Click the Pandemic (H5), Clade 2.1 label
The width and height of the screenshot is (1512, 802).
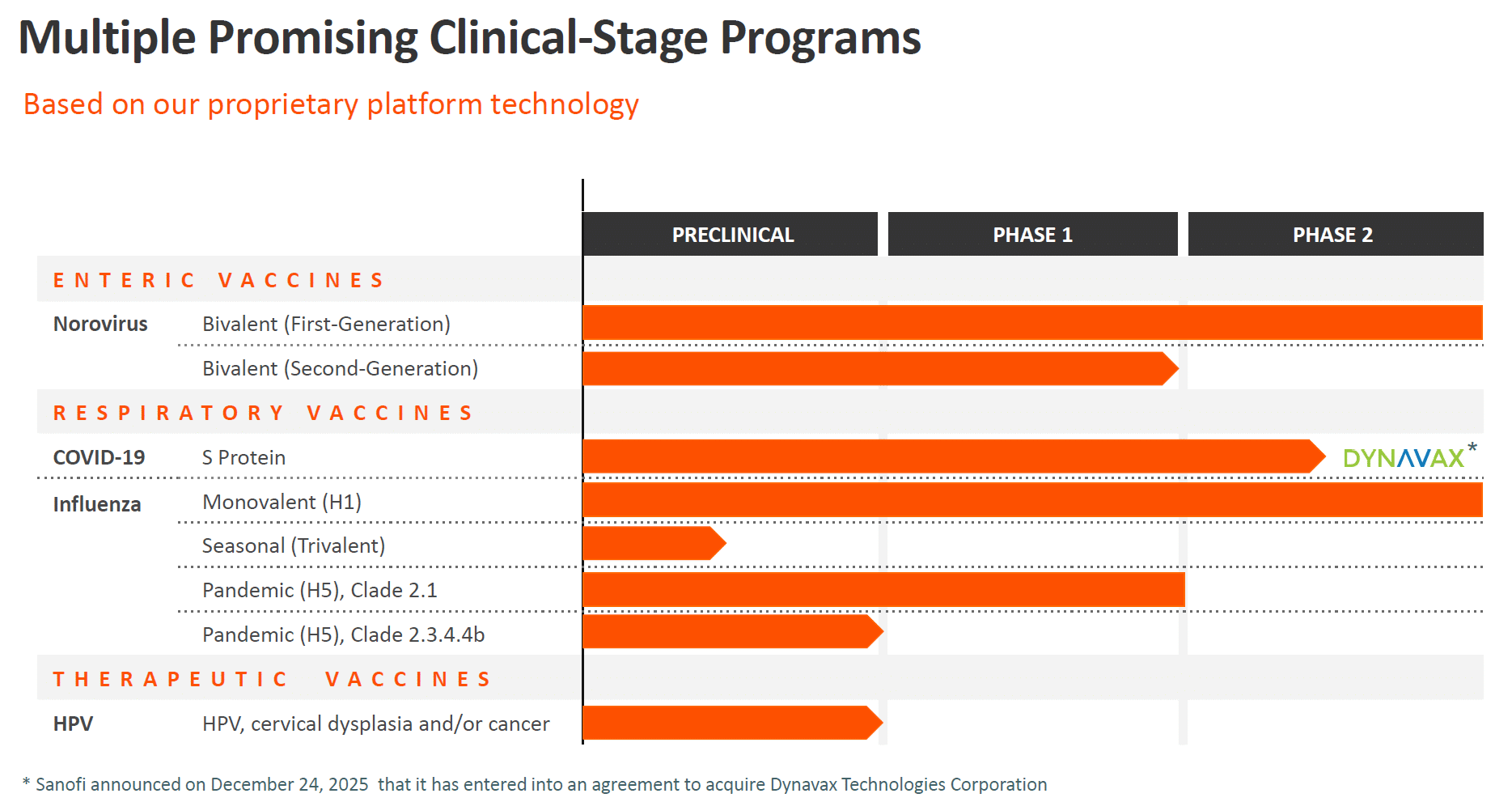point(320,590)
